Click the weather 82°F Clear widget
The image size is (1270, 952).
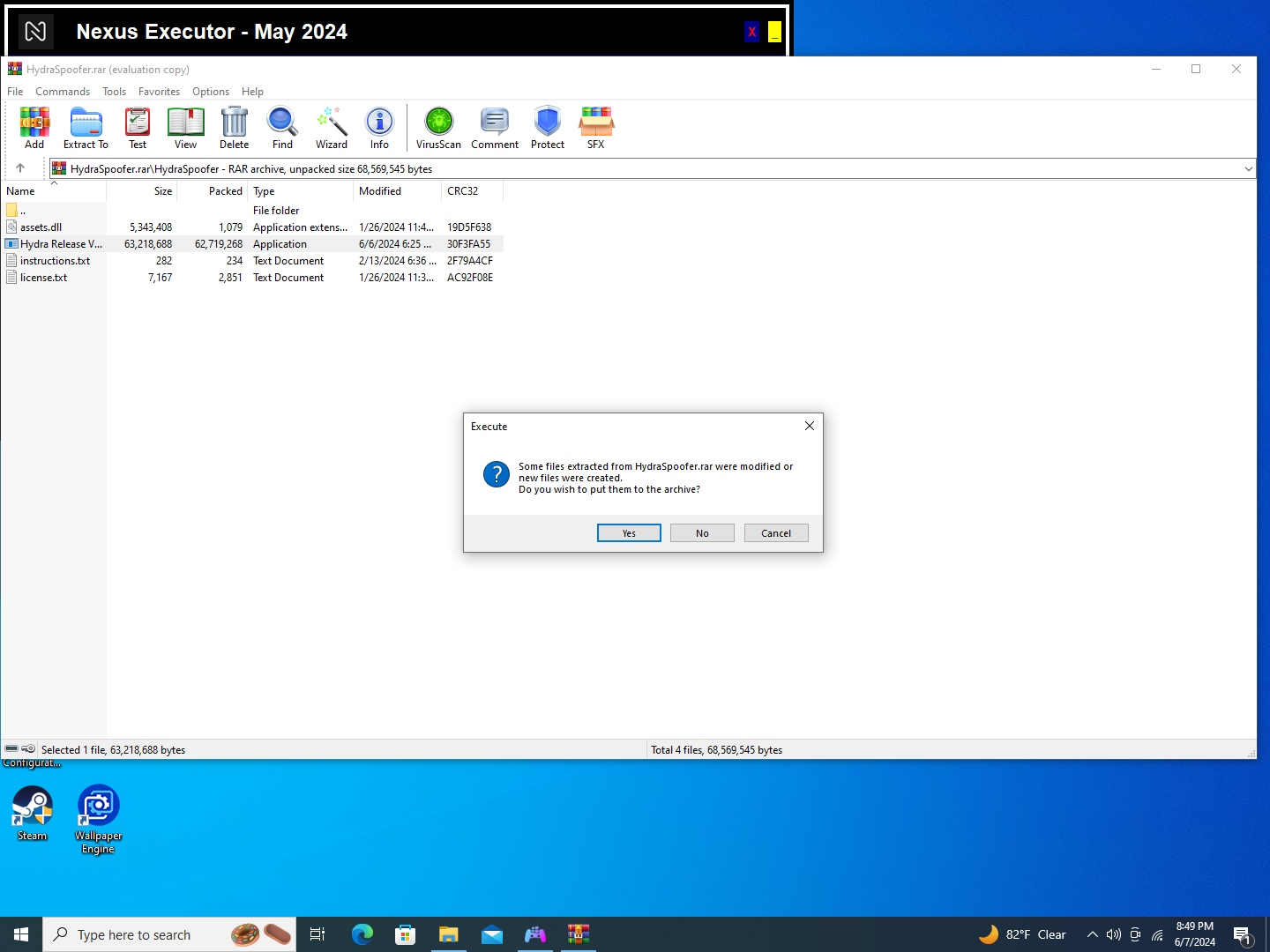pyautogui.click(x=1023, y=934)
